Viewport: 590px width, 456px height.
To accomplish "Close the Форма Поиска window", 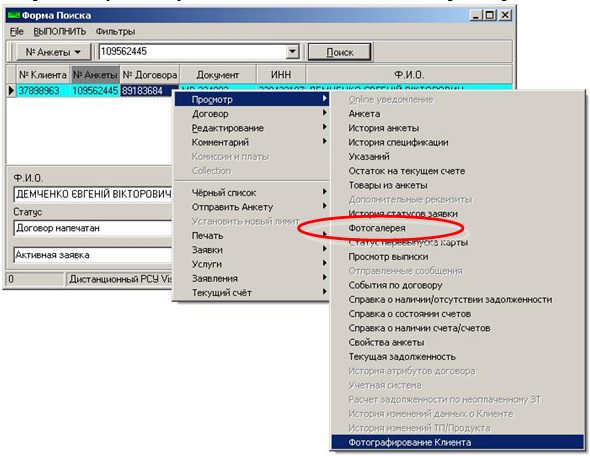I will click(x=505, y=15).
